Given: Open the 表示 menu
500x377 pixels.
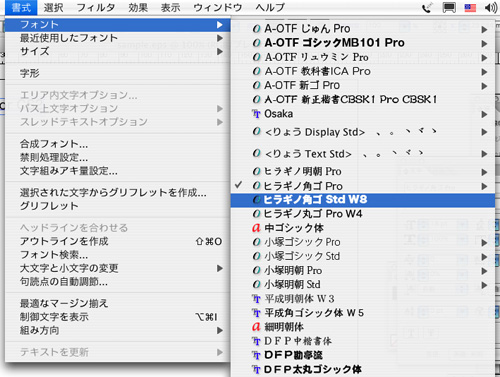Looking at the screenshot, I should [170, 7].
